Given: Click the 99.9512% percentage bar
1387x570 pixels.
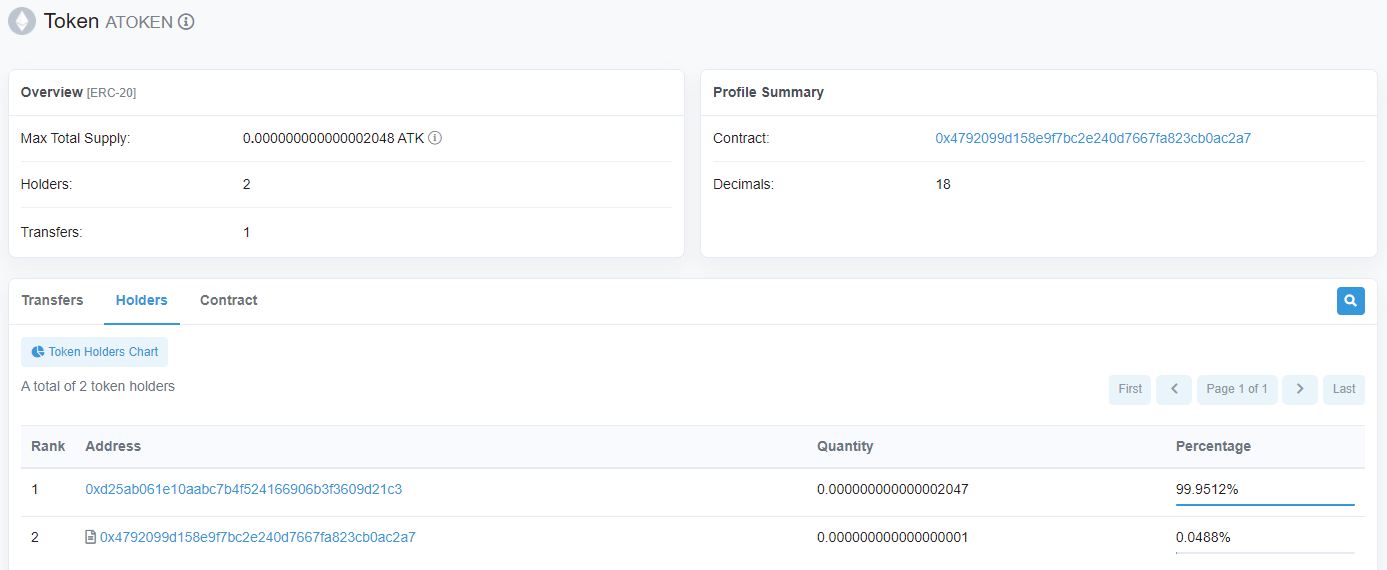Looking at the screenshot, I should click(1265, 505).
